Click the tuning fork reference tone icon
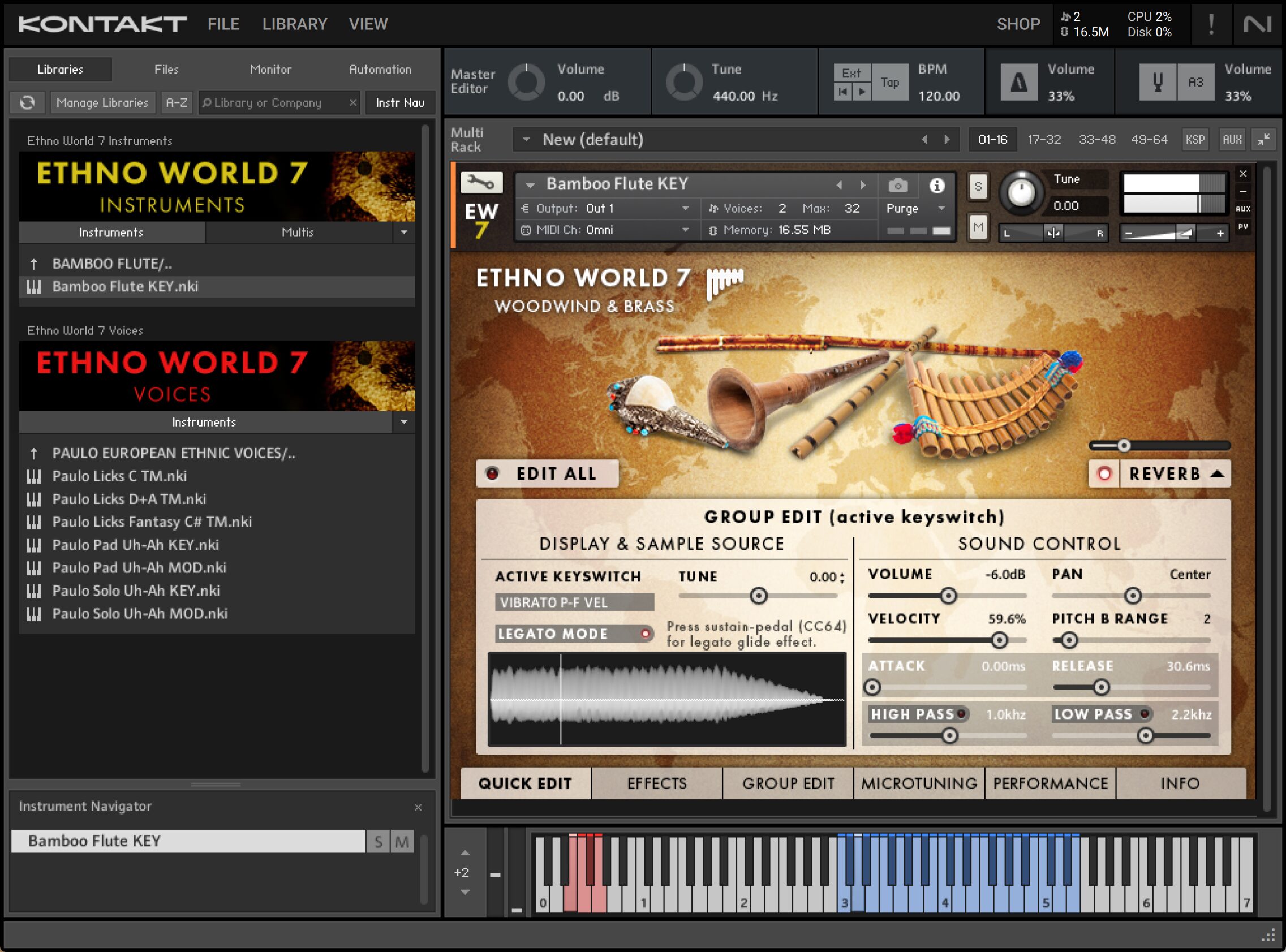This screenshot has height=952, width=1286. (1157, 83)
